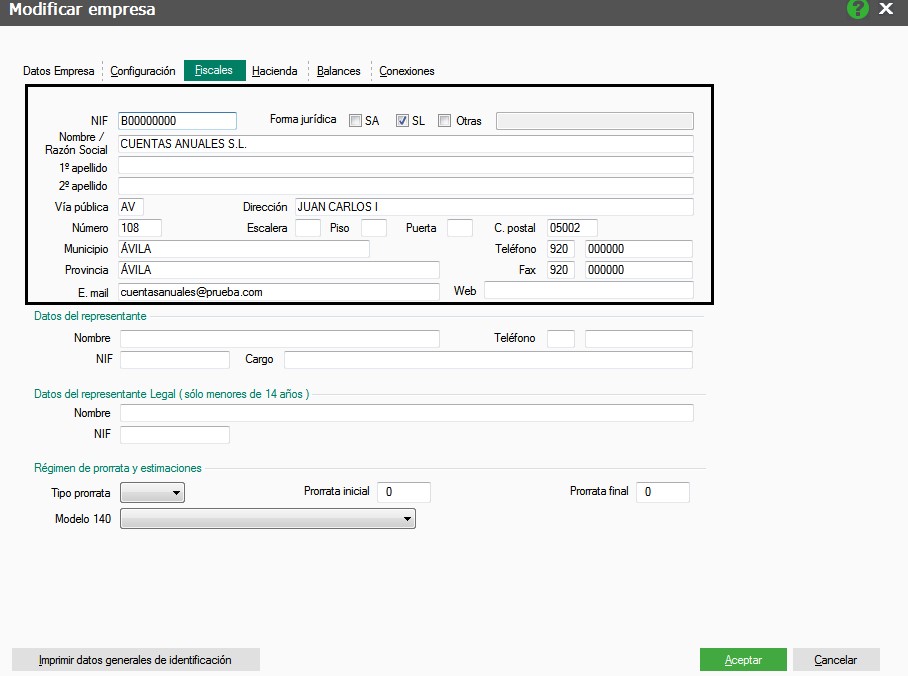
Task: Click the 'Modificar empresa' window title
Action: (x=82, y=9)
